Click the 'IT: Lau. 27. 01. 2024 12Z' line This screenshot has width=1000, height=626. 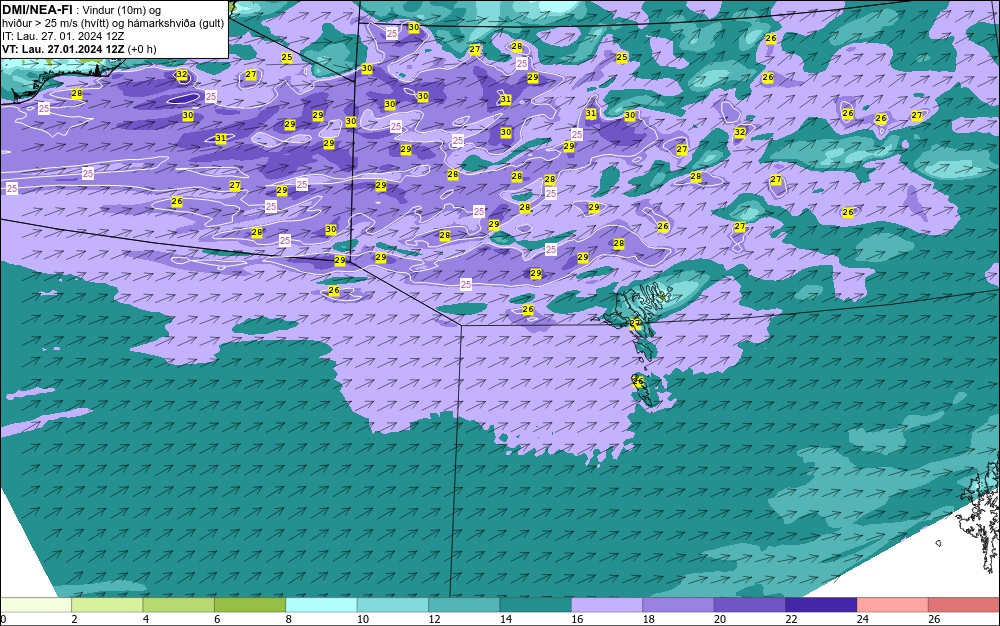(x=63, y=36)
